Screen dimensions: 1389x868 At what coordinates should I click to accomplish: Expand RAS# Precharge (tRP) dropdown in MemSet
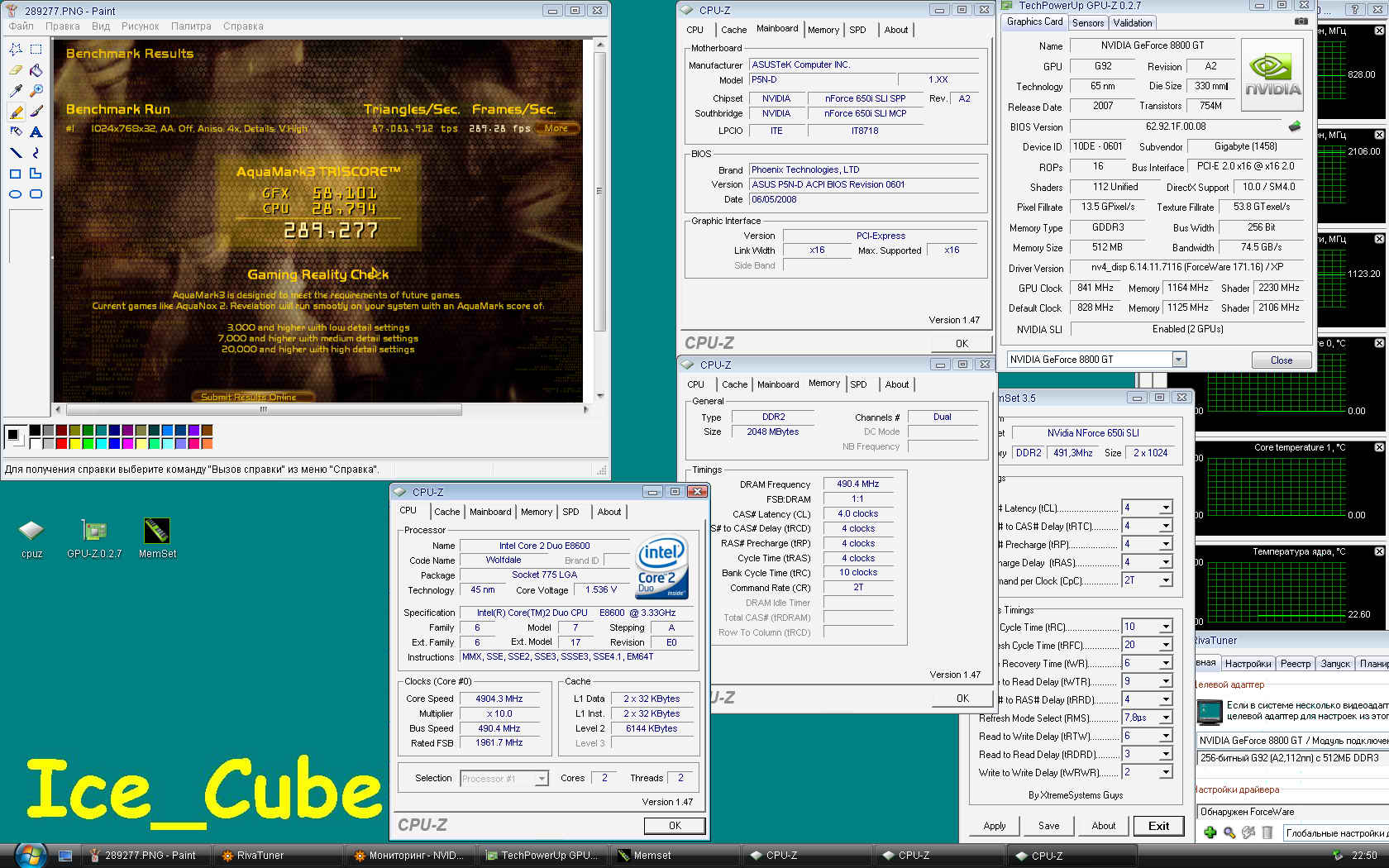point(1166,544)
